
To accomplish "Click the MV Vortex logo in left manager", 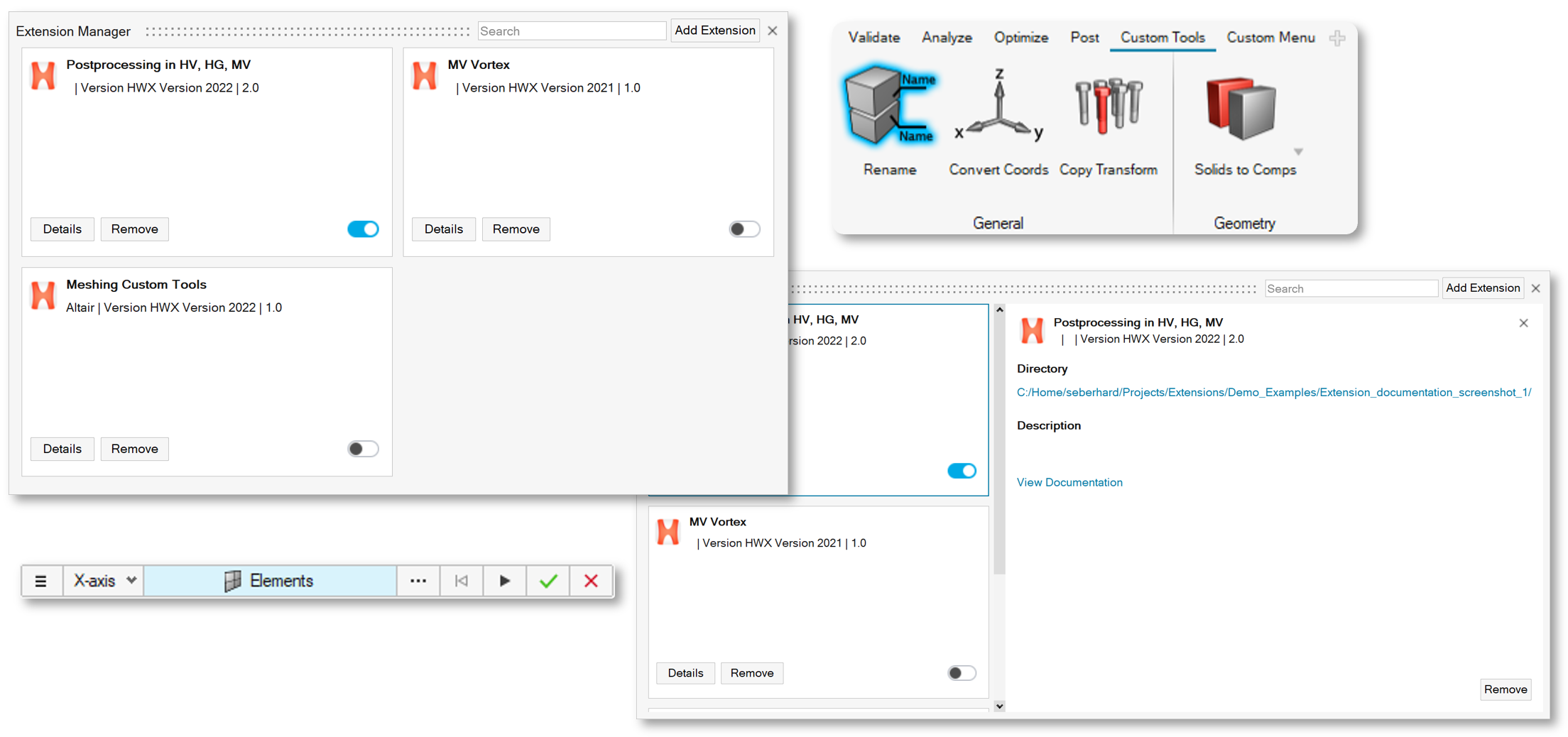I will [425, 75].
